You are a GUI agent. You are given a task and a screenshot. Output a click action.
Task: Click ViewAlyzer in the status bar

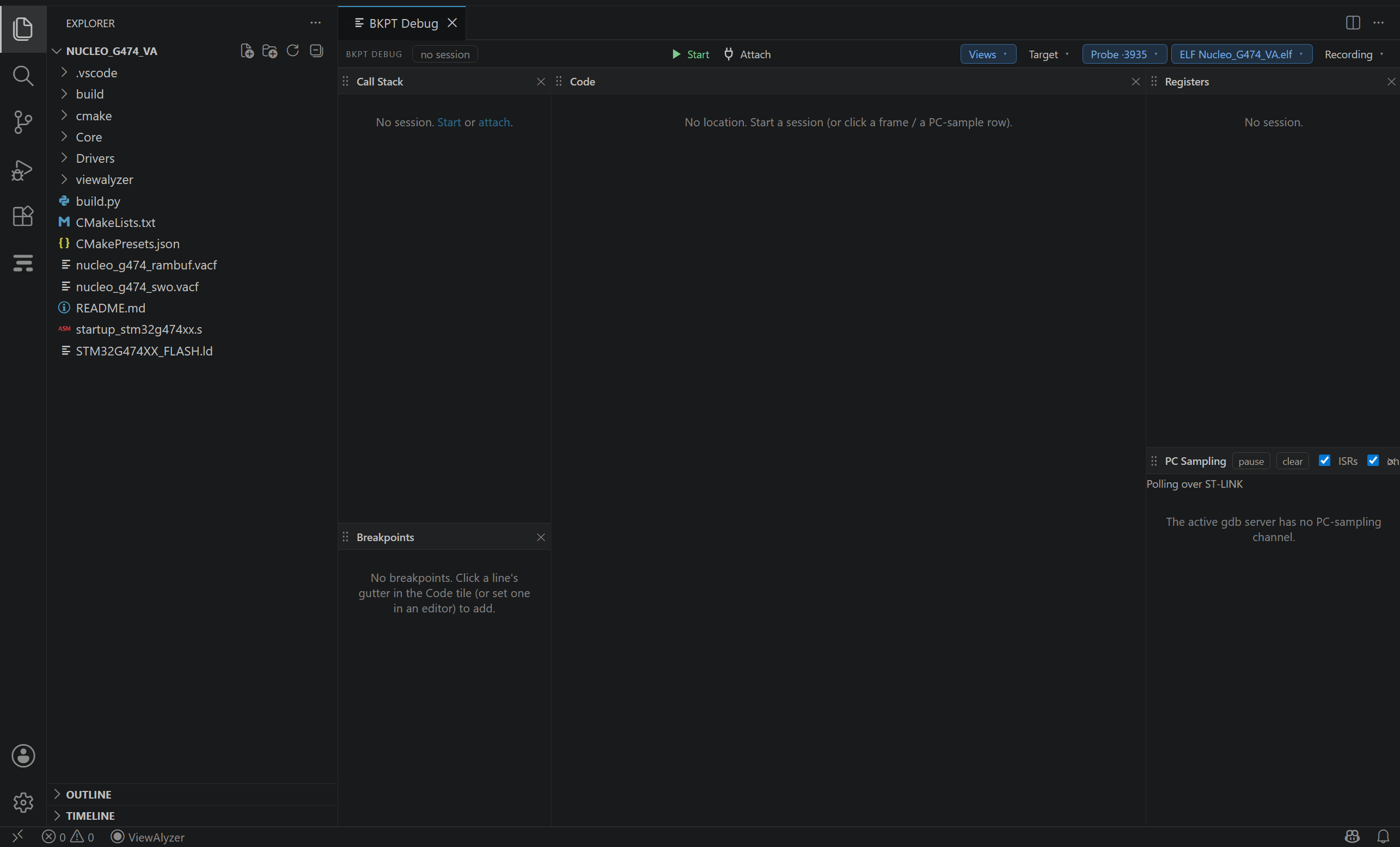148,837
